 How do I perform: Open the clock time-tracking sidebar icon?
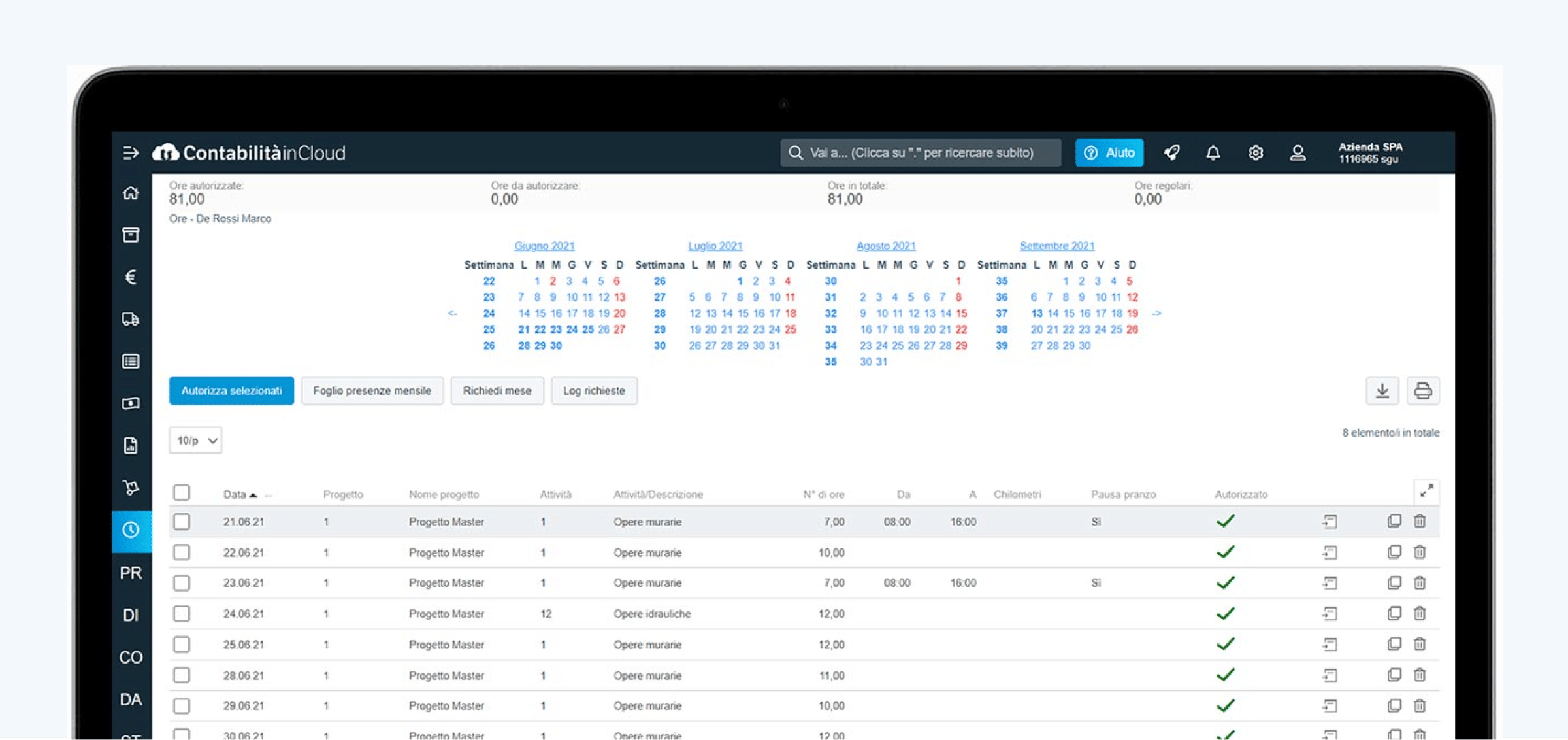131,530
